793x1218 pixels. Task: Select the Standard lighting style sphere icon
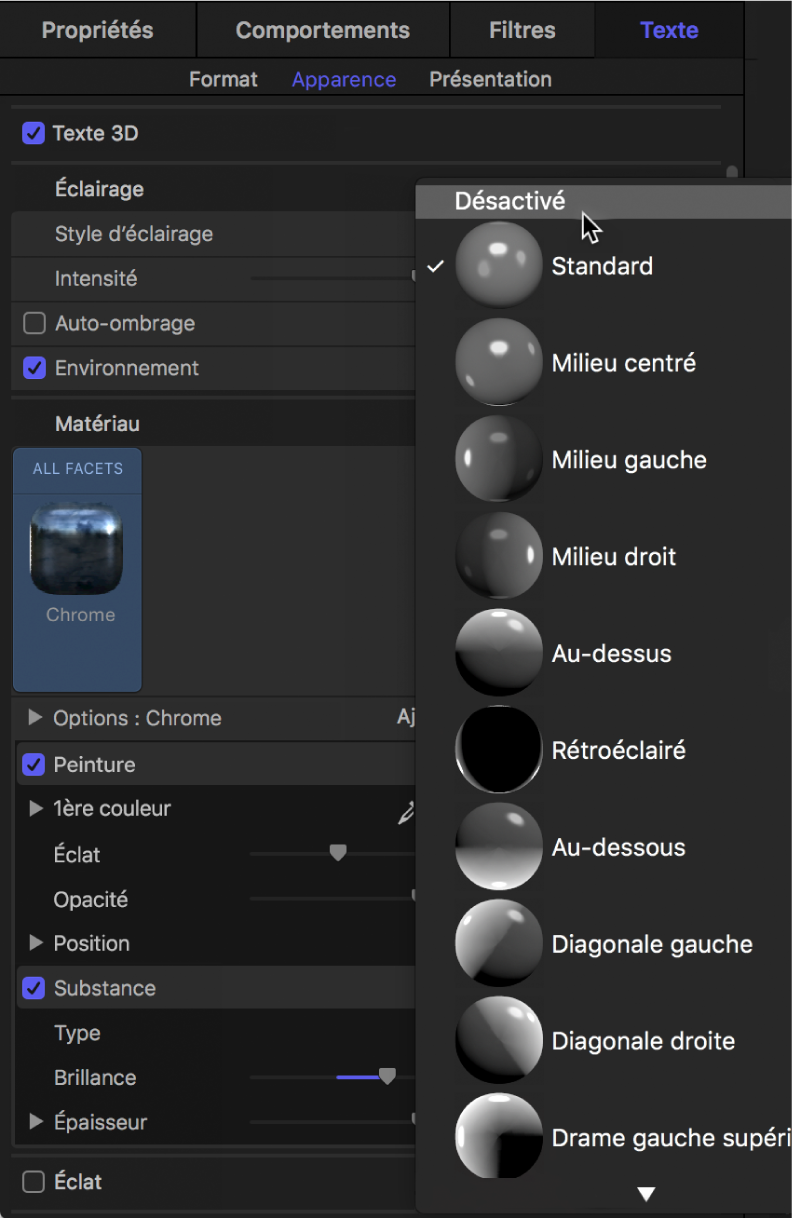tap(498, 264)
